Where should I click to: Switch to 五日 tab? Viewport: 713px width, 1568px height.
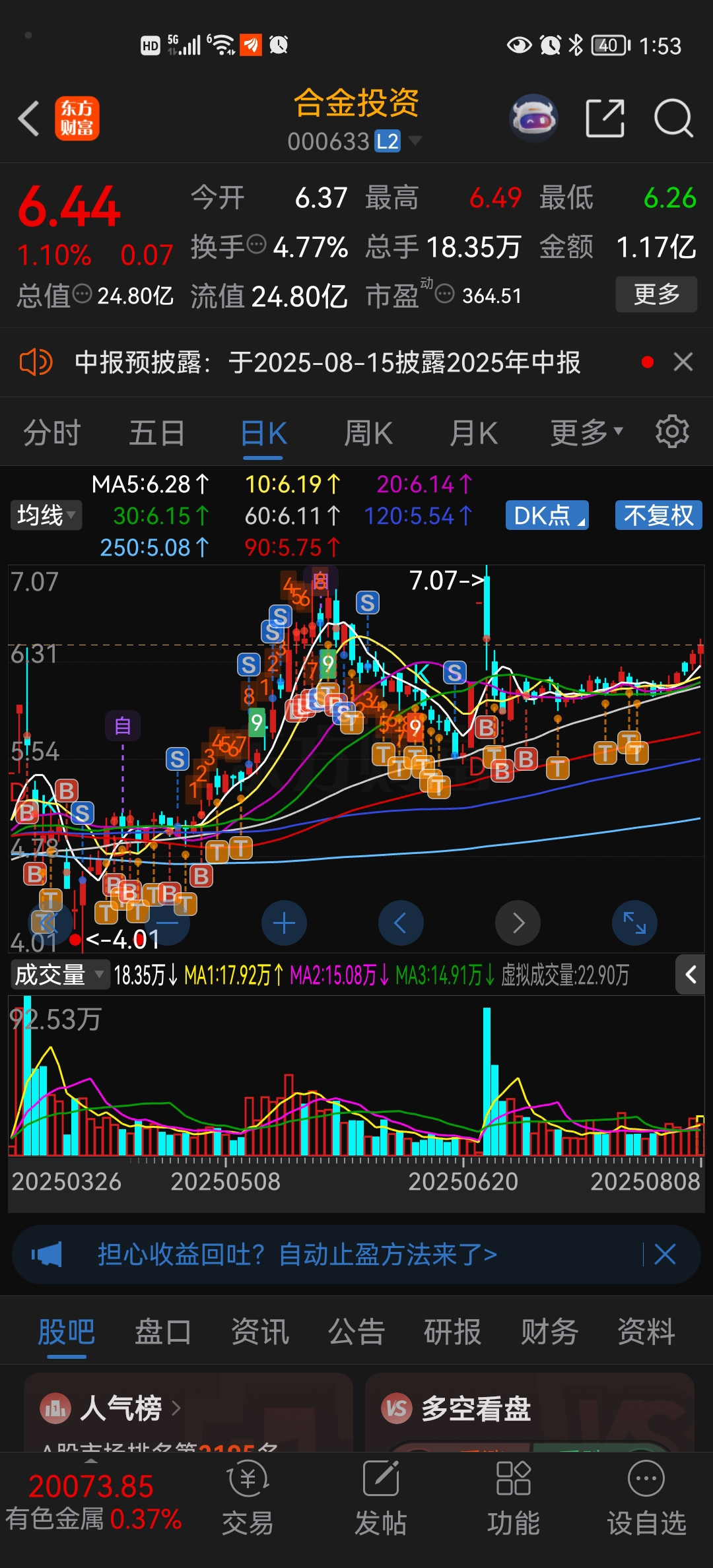coord(157,434)
